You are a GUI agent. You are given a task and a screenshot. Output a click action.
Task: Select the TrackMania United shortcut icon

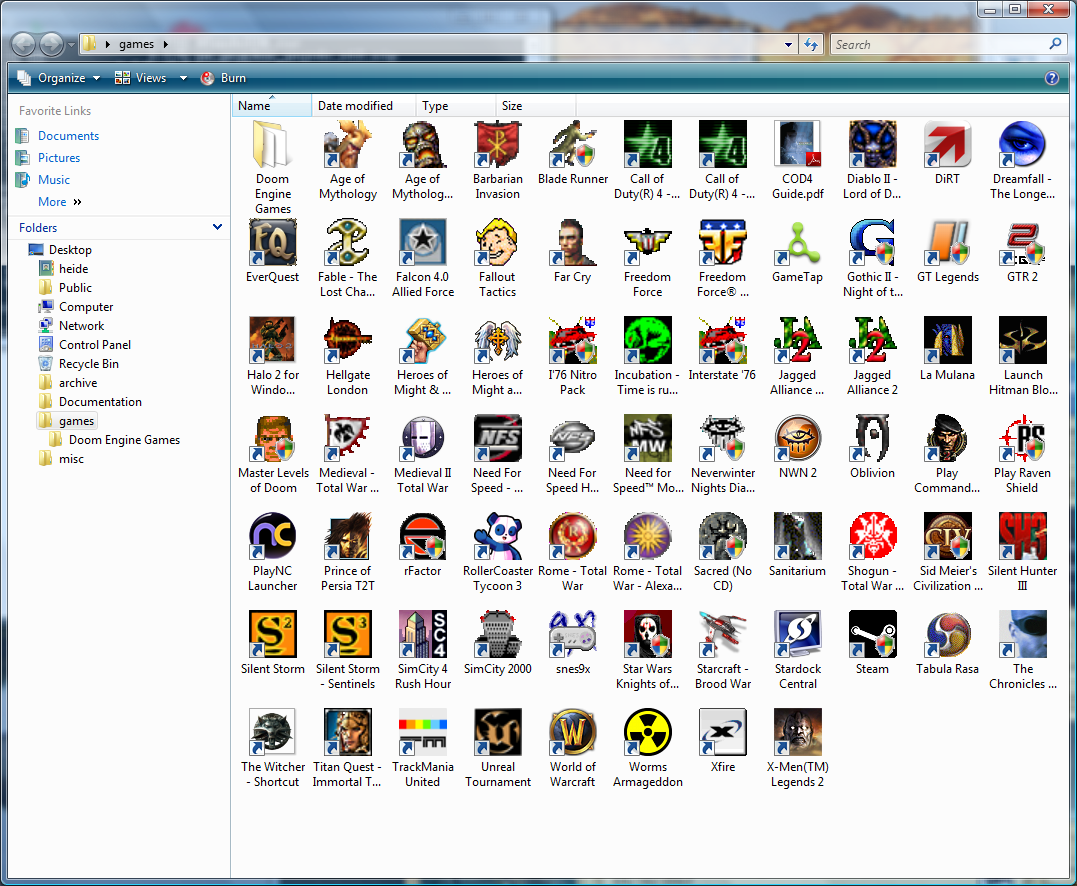coord(422,732)
